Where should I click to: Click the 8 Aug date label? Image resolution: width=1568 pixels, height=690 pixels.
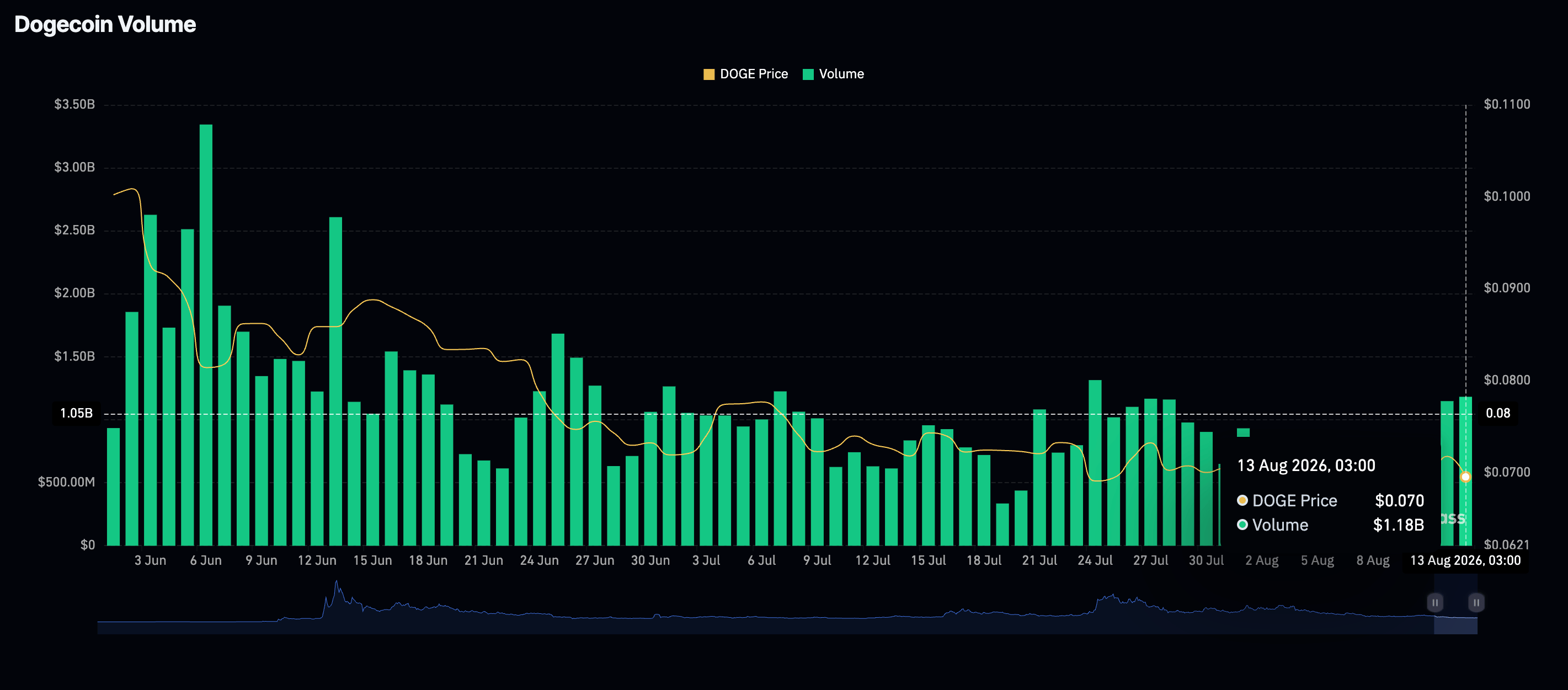tap(1373, 560)
